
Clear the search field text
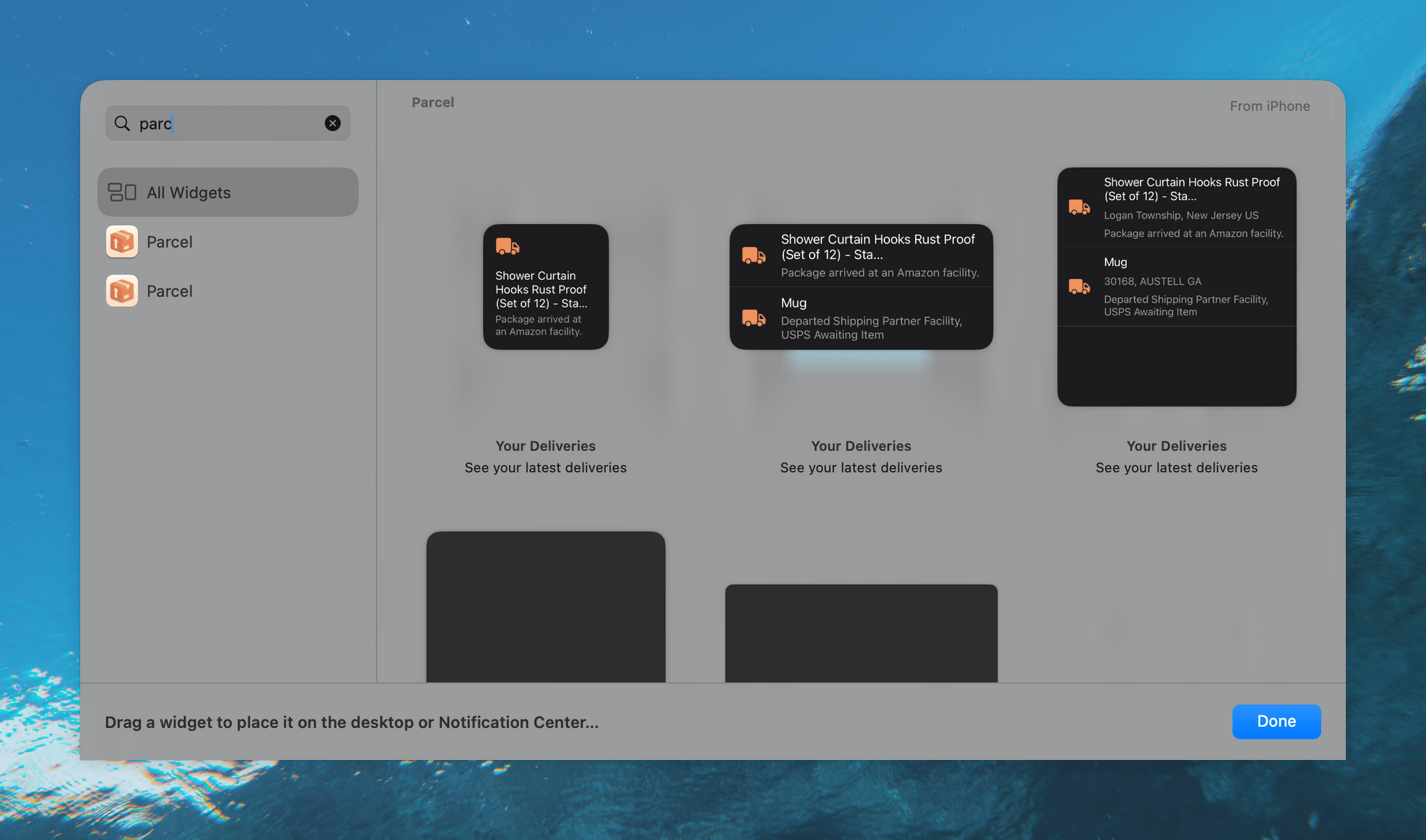[x=333, y=123]
